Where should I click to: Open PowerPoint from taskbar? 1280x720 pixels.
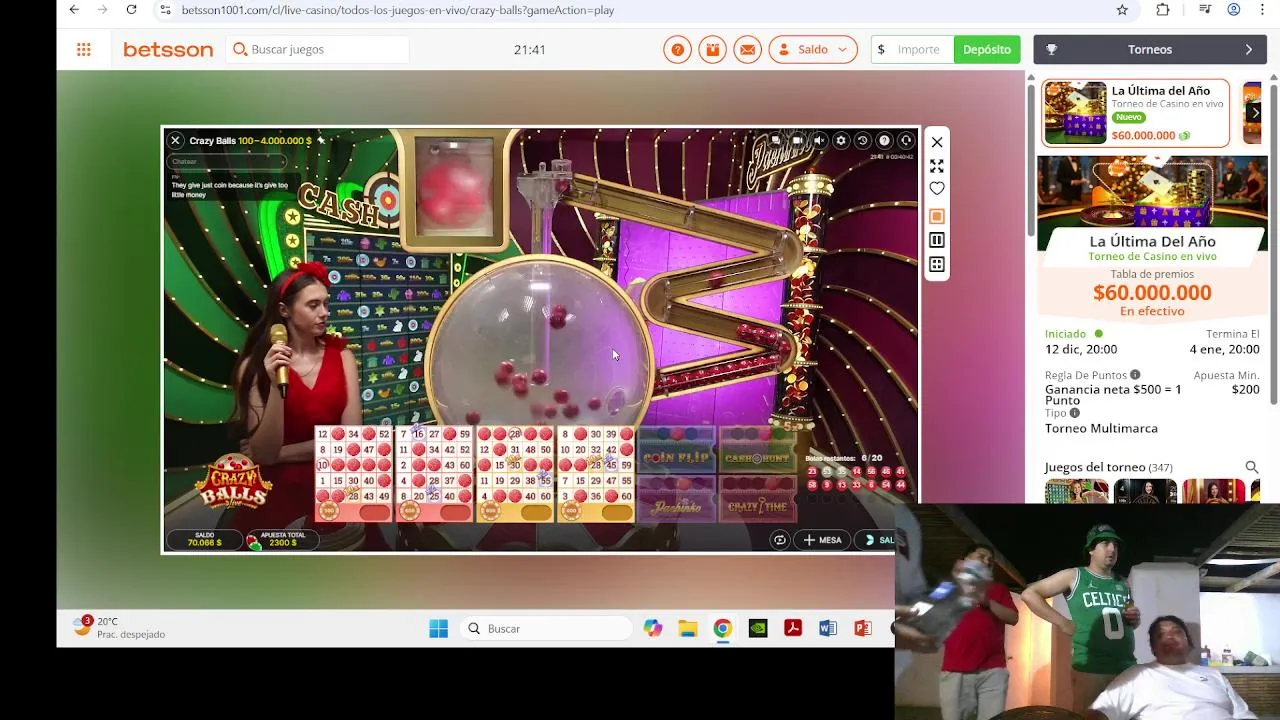(x=862, y=628)
